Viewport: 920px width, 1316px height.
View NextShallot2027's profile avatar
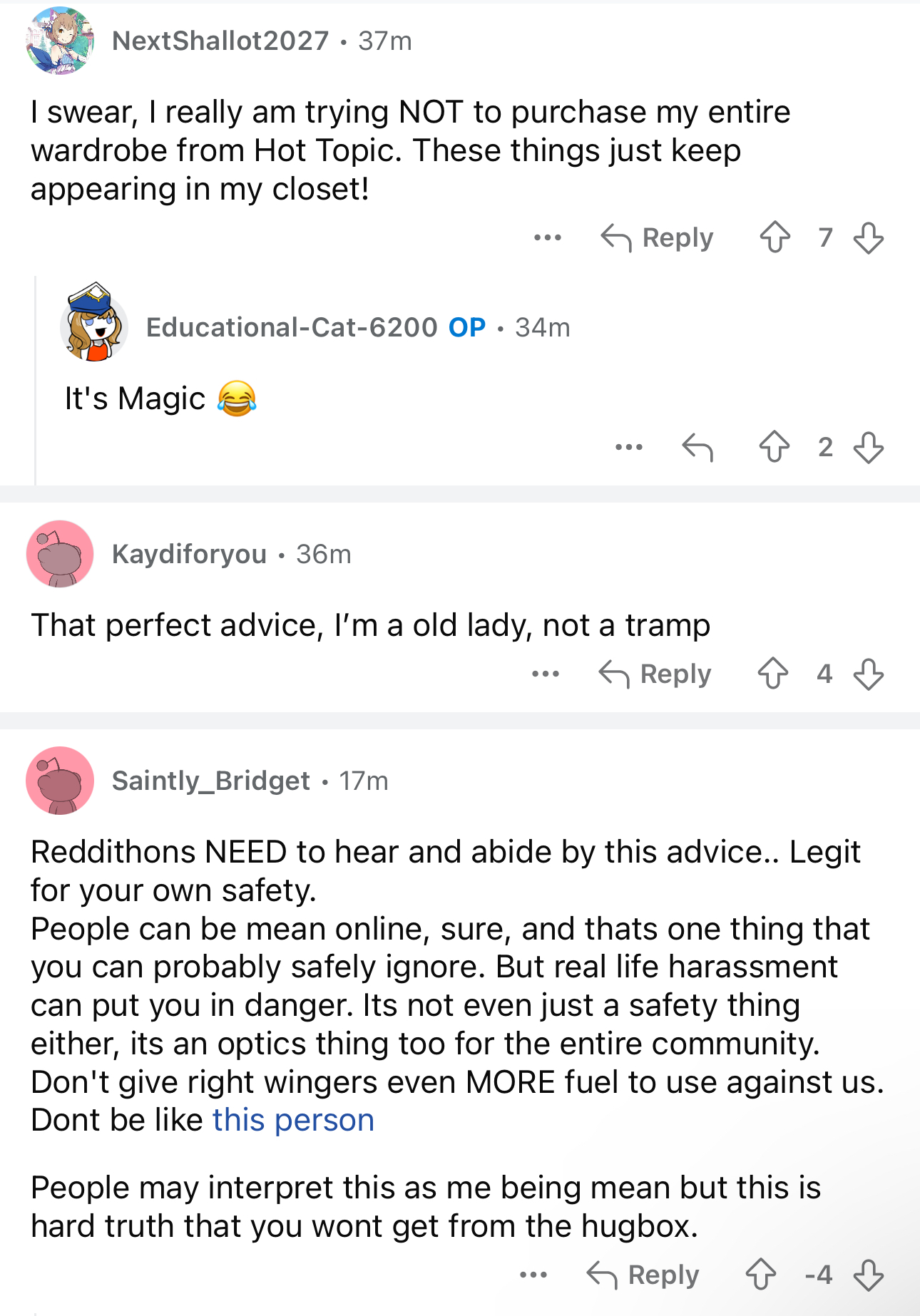point(60,41)
